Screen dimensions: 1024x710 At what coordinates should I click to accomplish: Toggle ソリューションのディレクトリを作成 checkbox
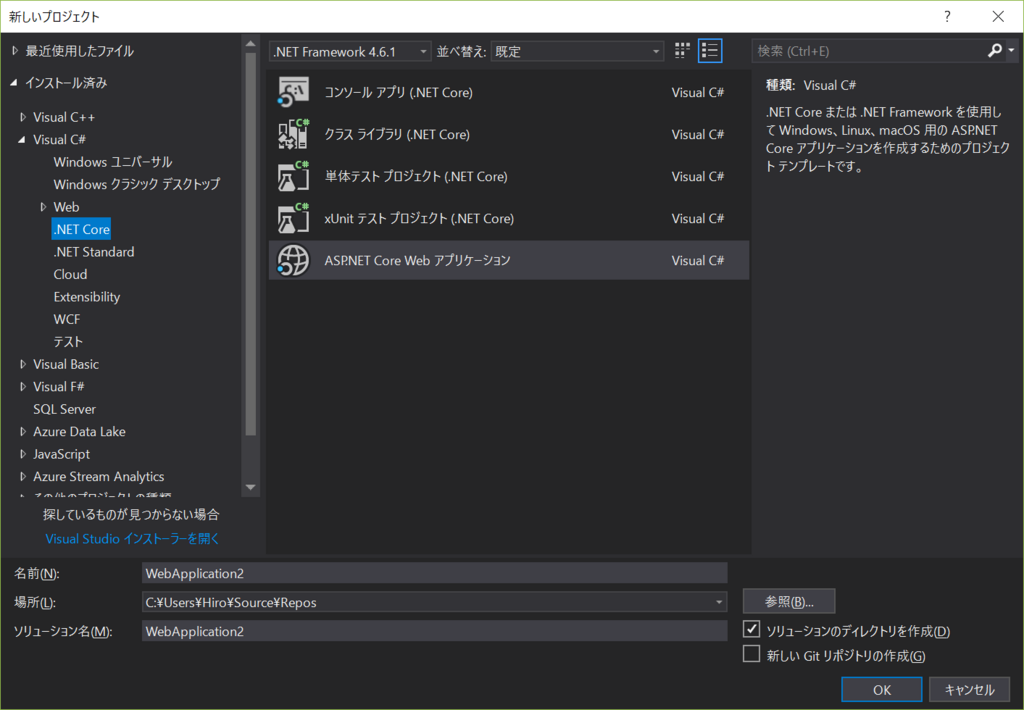752,630
